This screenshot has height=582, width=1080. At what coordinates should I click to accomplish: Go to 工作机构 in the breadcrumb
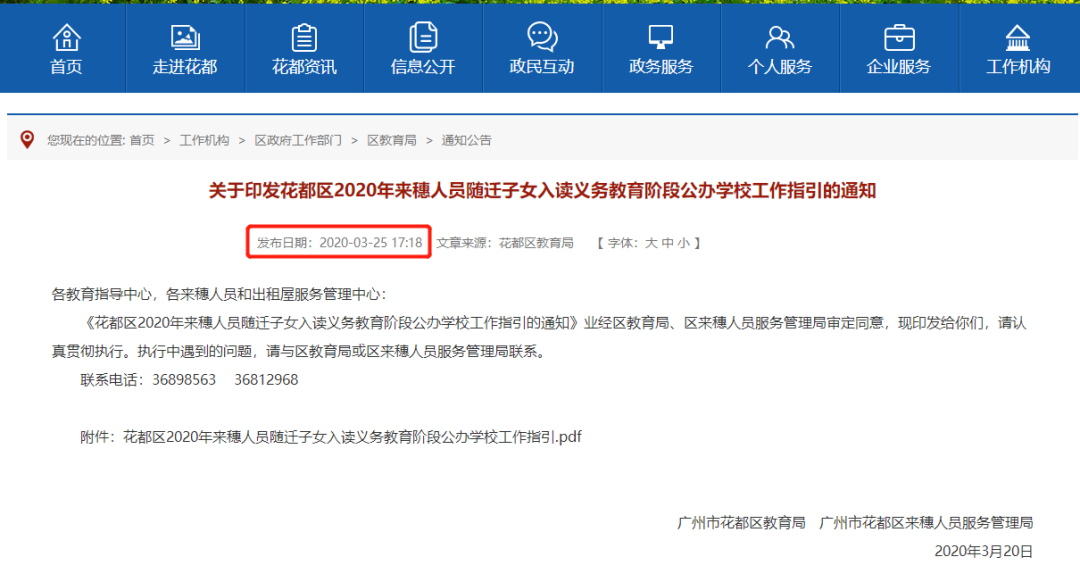pos(204,141)
